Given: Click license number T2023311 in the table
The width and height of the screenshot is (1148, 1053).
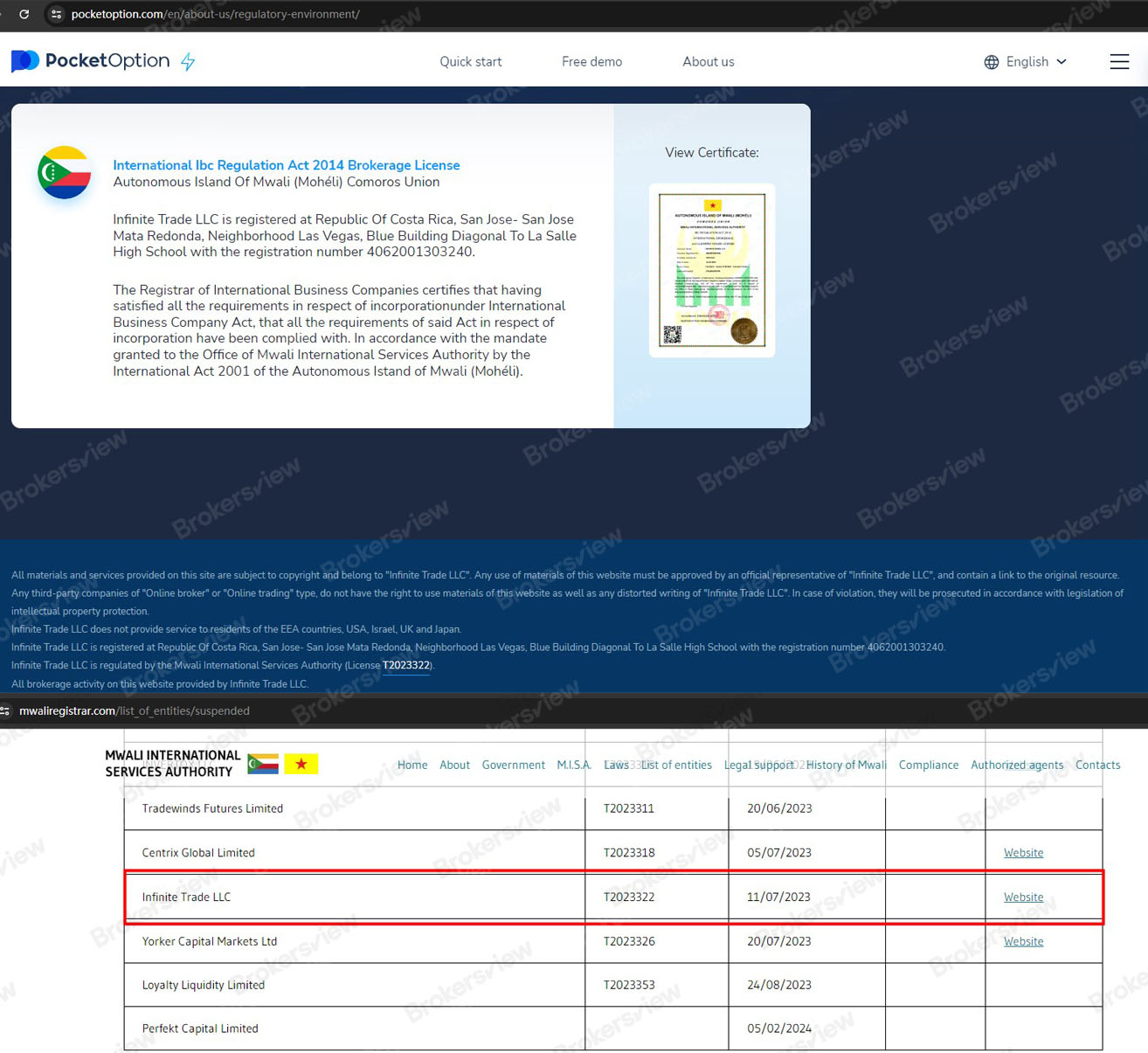Looking at the screenshot, I should (629, 808).
